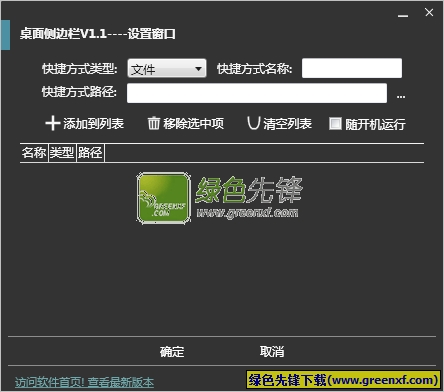Close the settings window with X
Screen dimensions: 444x392
click(x=429, y=12)
